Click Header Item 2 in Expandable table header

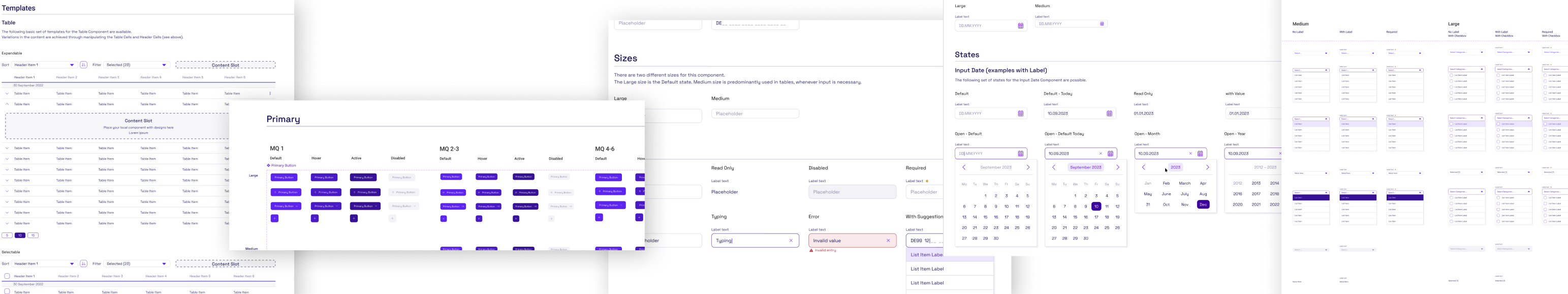67,77
